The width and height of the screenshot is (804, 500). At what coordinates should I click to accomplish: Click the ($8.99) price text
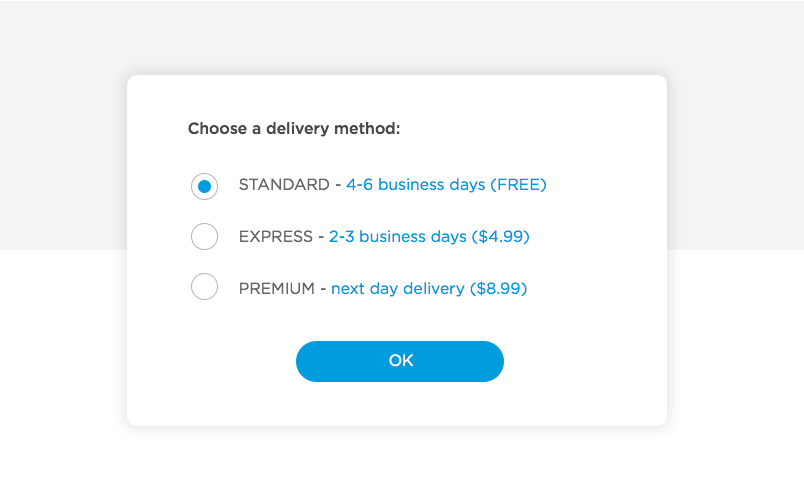(498, 288)
